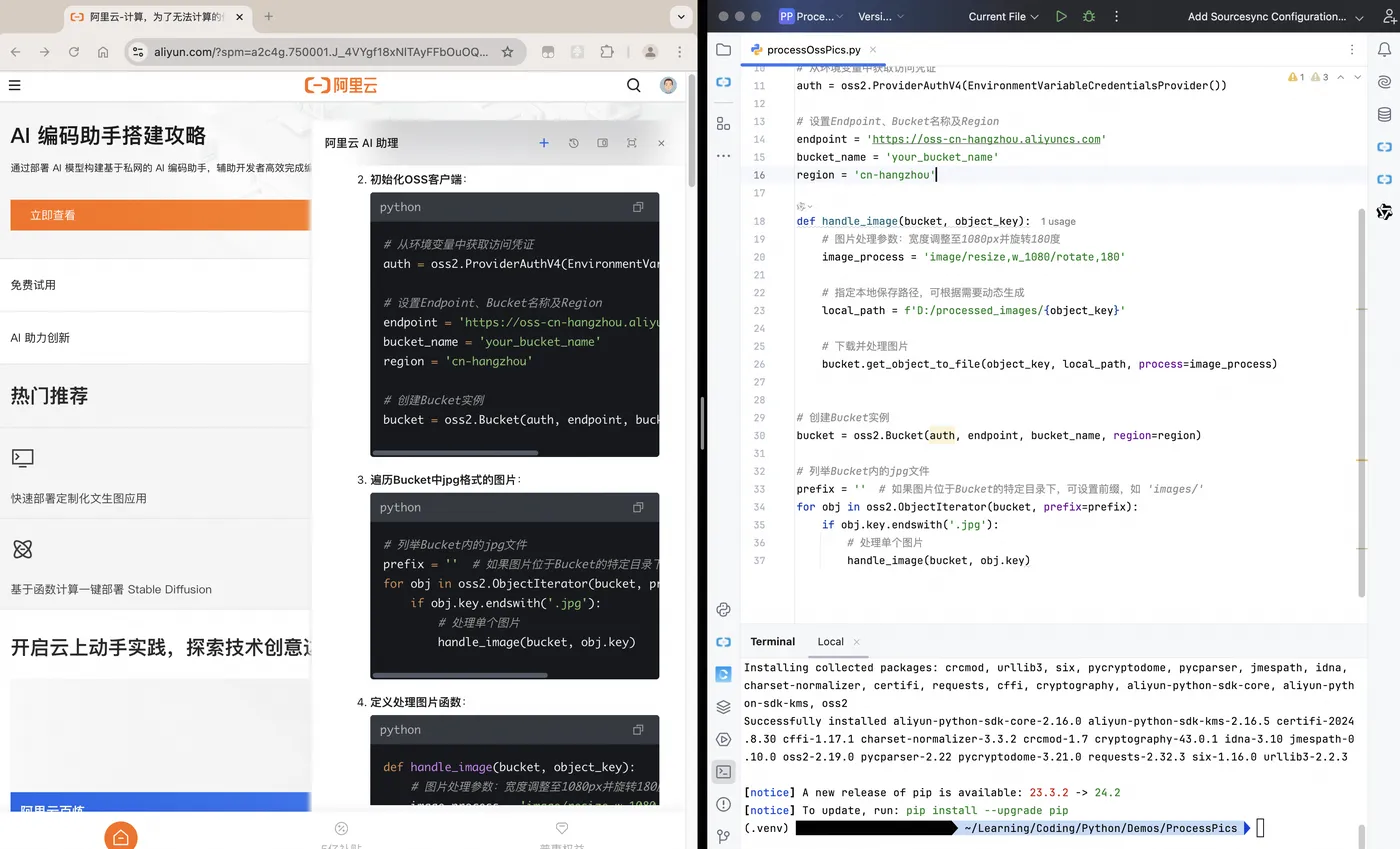Viewport: 1400px width, 849px height.
Task: Open the Structure tool window icon in PyCharm
Action: pyautogui.click(x=723, y=123)
